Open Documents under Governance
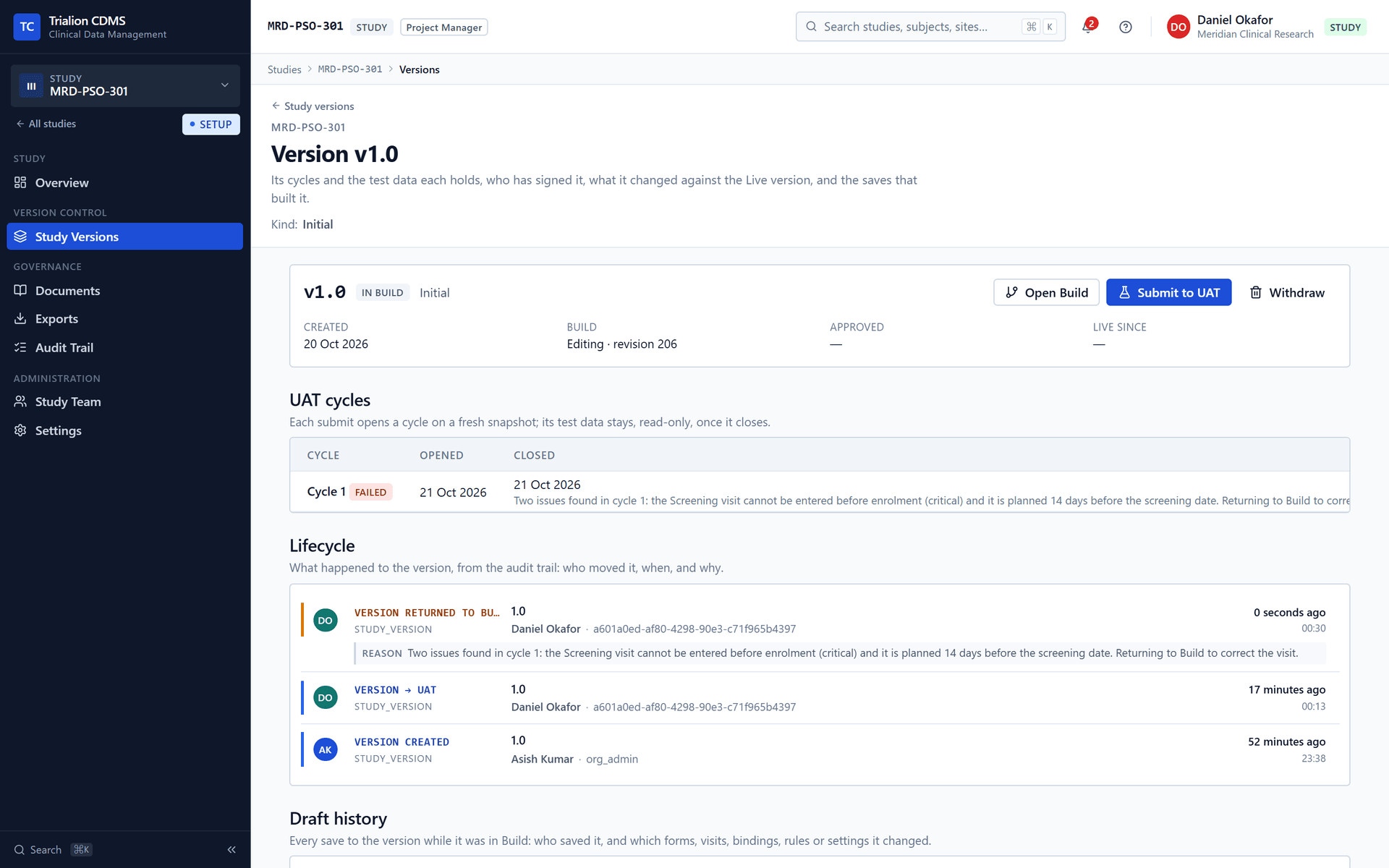Viewport: 1389px width, 868px height. click(x=124, y=290)
